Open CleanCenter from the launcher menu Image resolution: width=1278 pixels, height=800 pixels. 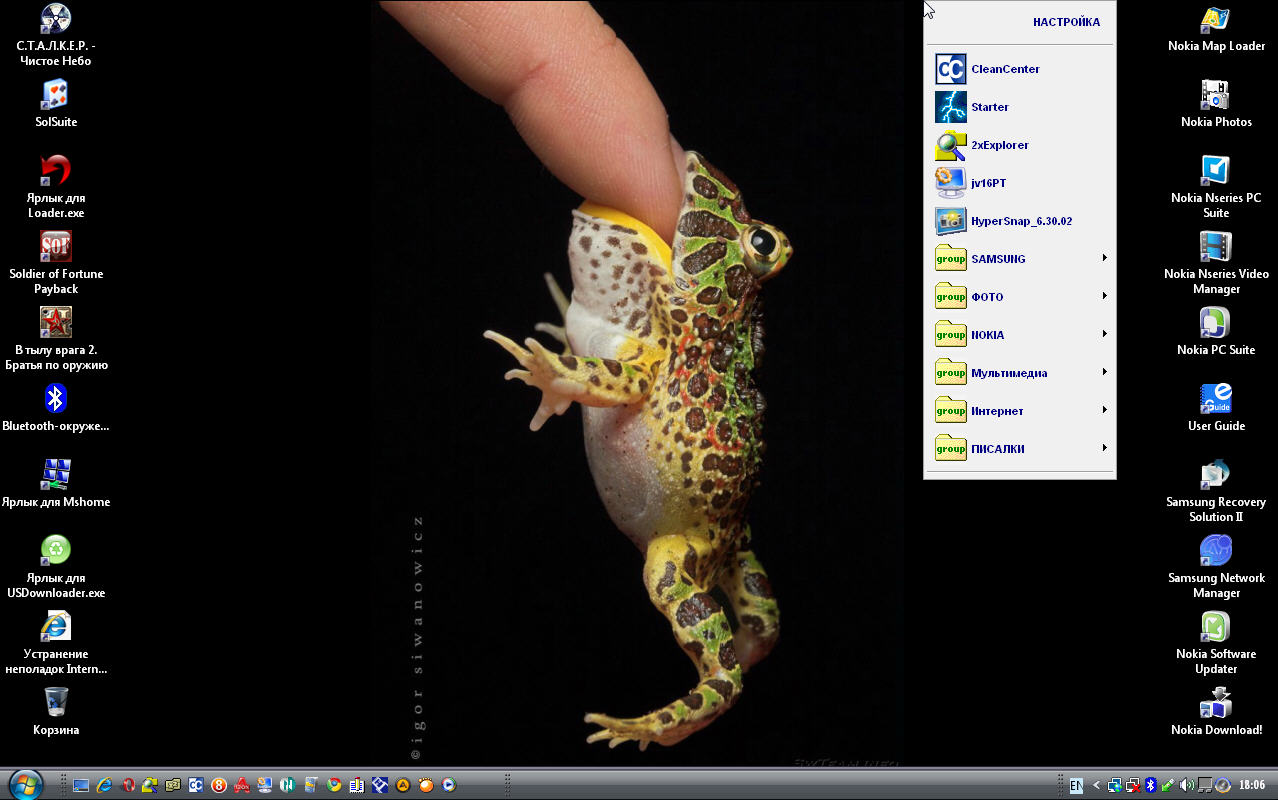(1004, 69)
